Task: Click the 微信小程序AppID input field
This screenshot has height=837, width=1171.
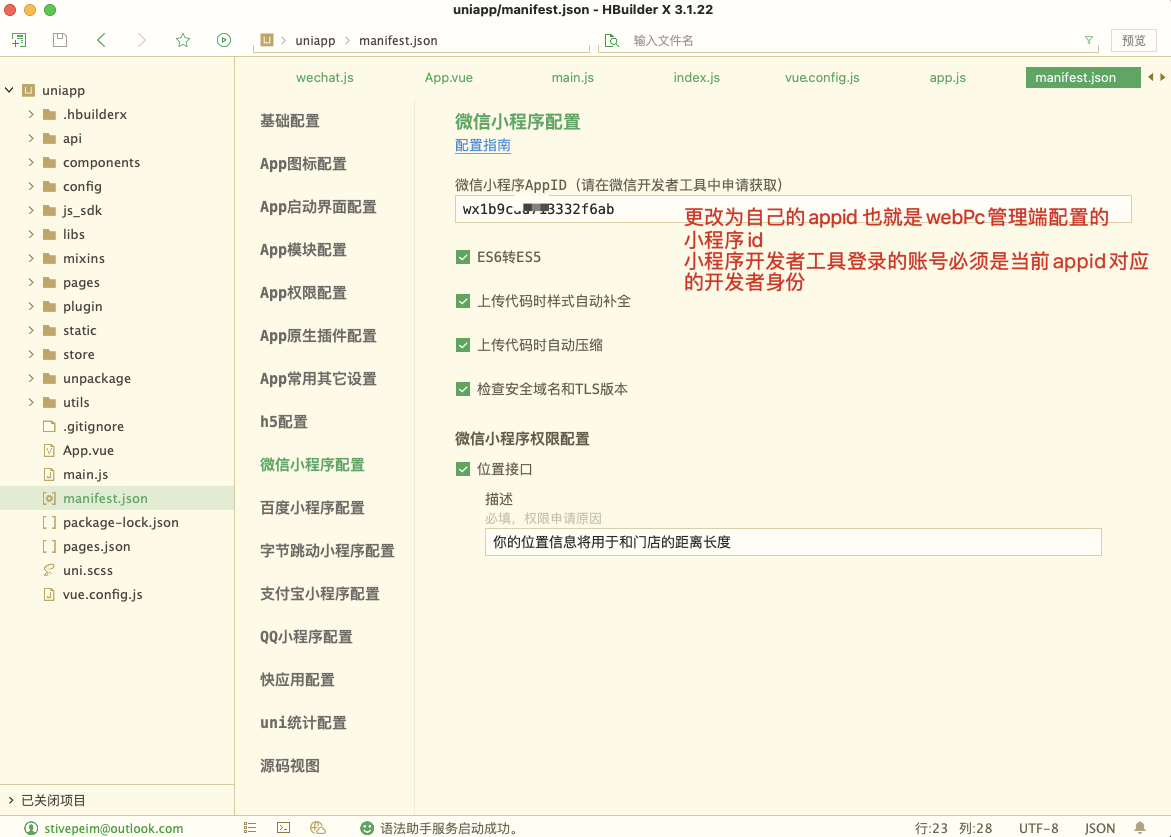Action: point(793,209)
